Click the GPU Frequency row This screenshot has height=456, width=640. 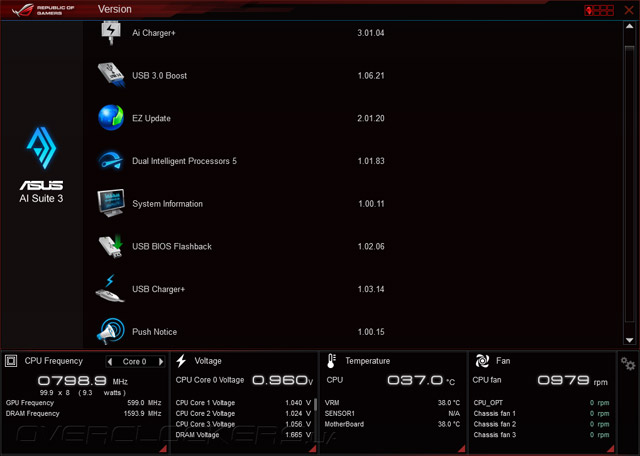84,403
